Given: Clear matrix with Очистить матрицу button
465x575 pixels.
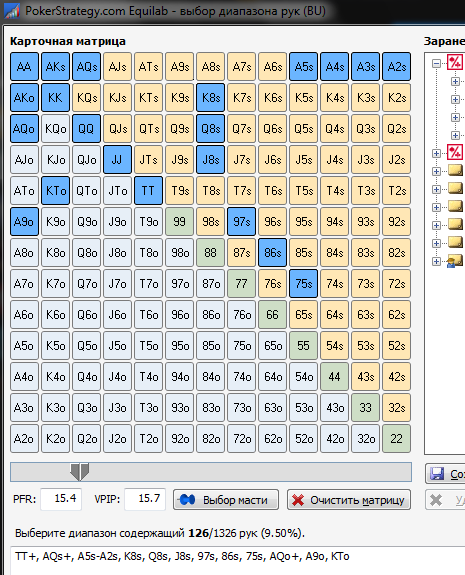Looking at the screenshot, I should [349, 500].
